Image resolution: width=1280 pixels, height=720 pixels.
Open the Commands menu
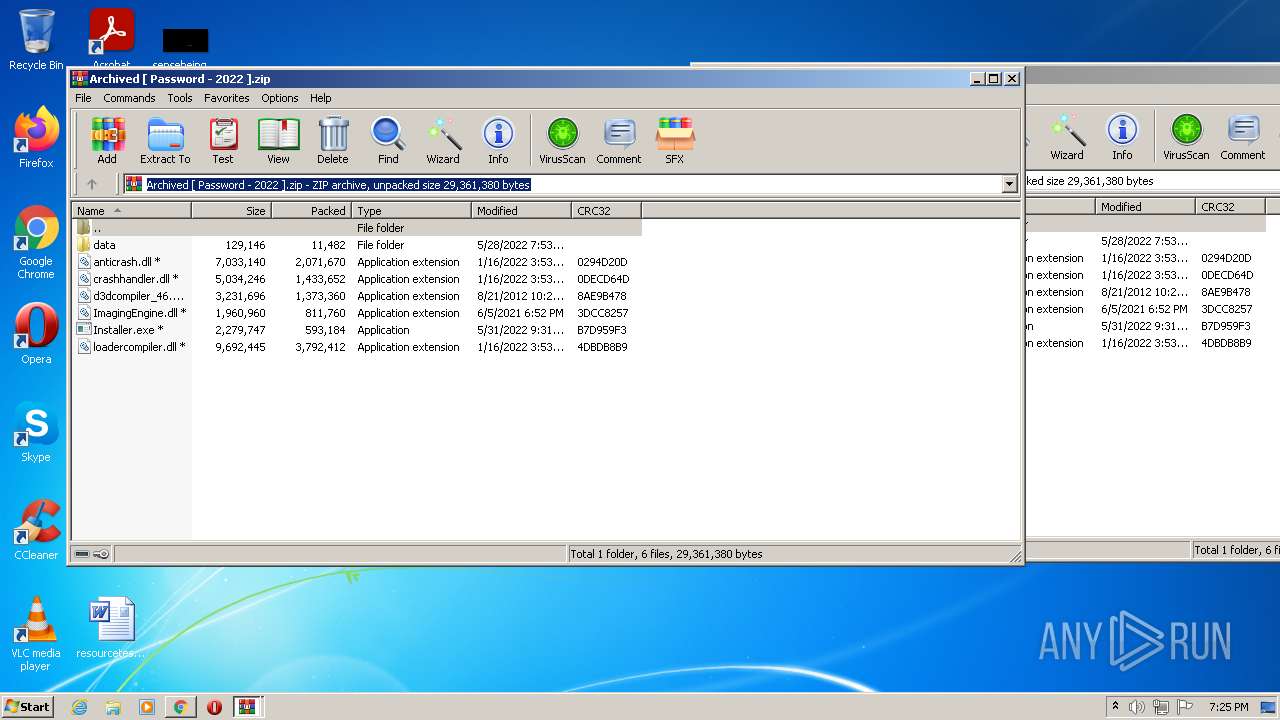(x=129, y=98)
